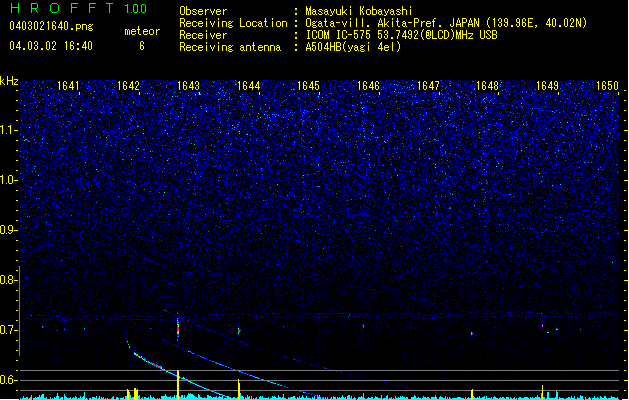Click the 1642 time axis marker

coord(128,86)
